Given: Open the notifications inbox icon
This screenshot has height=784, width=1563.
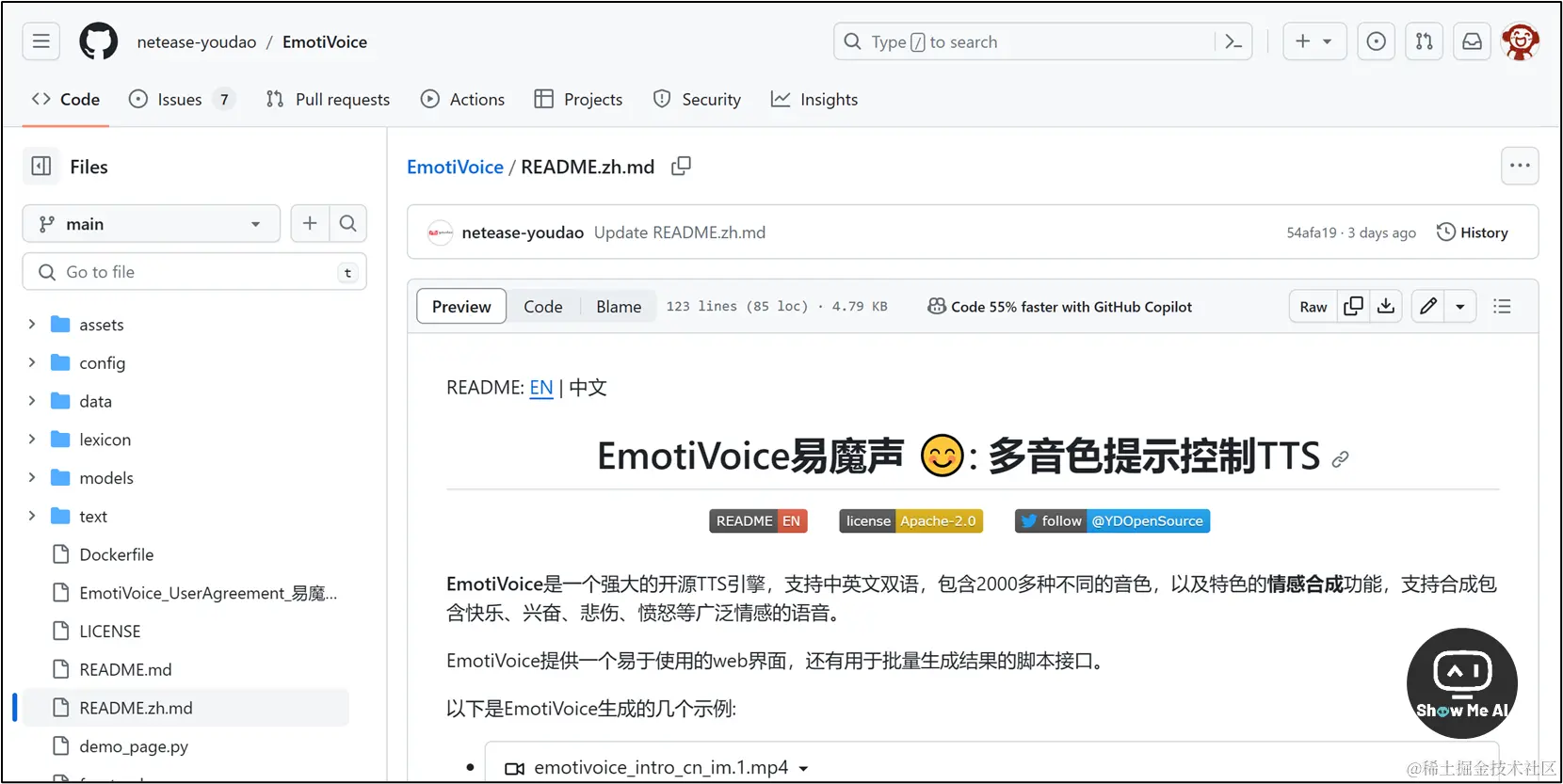Looking at the screenshot, I should [x=1472, y=41].
